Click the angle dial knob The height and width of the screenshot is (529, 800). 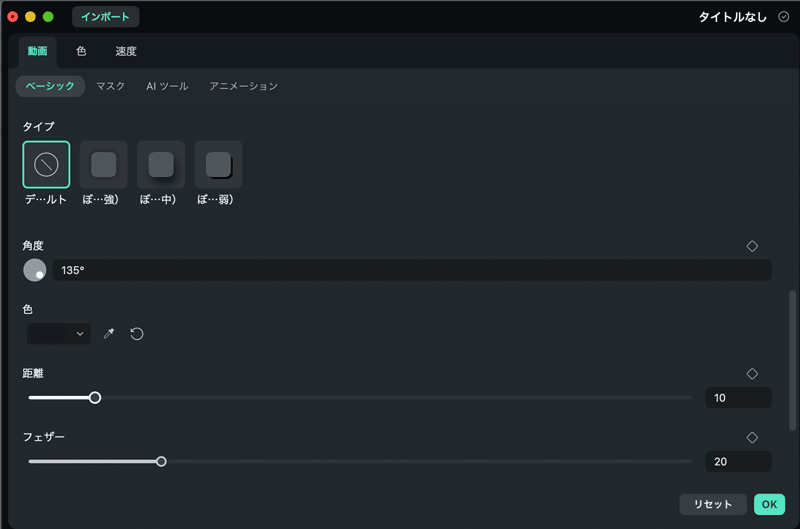(x=35, y=270)
